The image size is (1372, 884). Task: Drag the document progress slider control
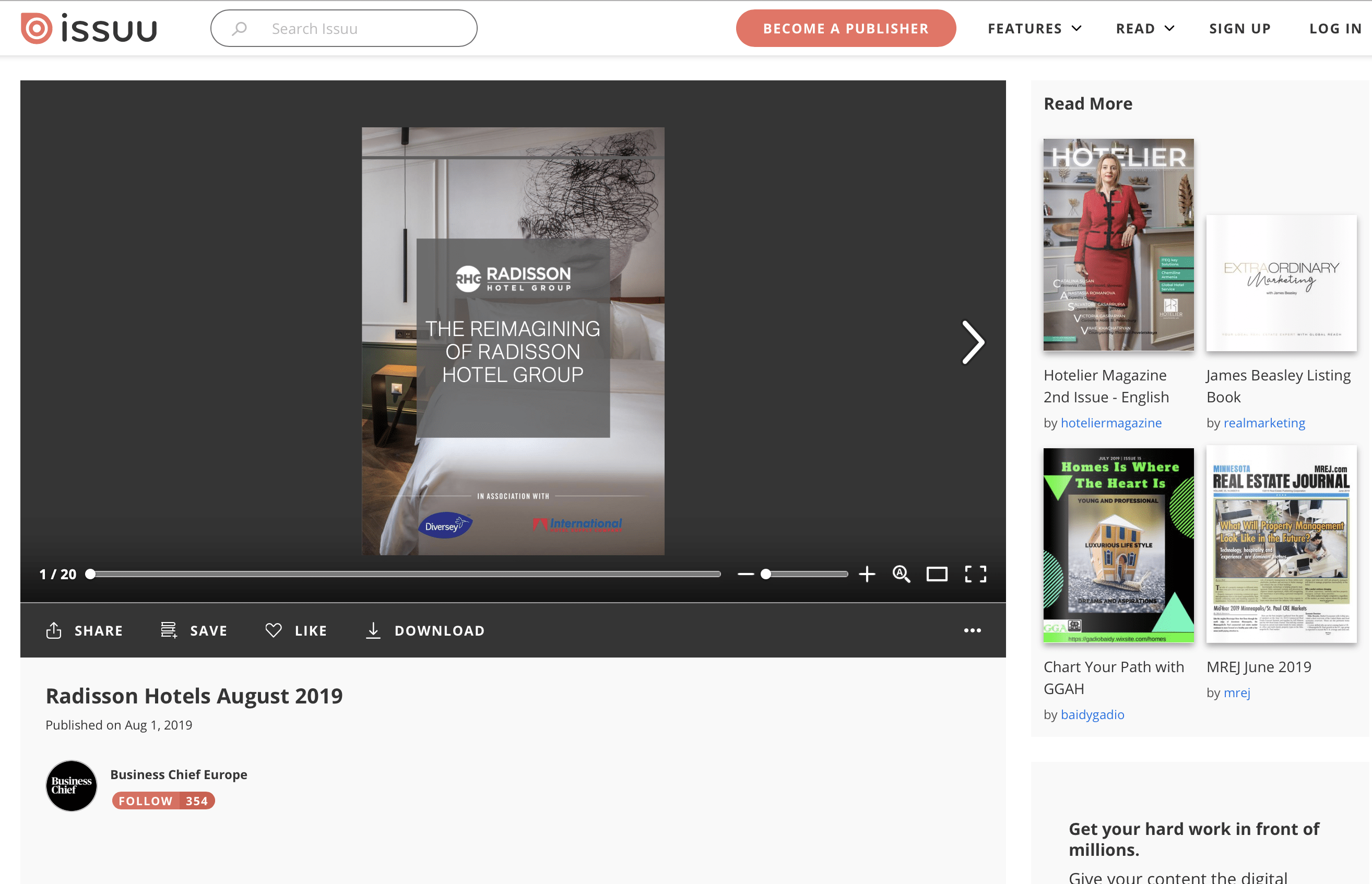(x=89, y=573)
